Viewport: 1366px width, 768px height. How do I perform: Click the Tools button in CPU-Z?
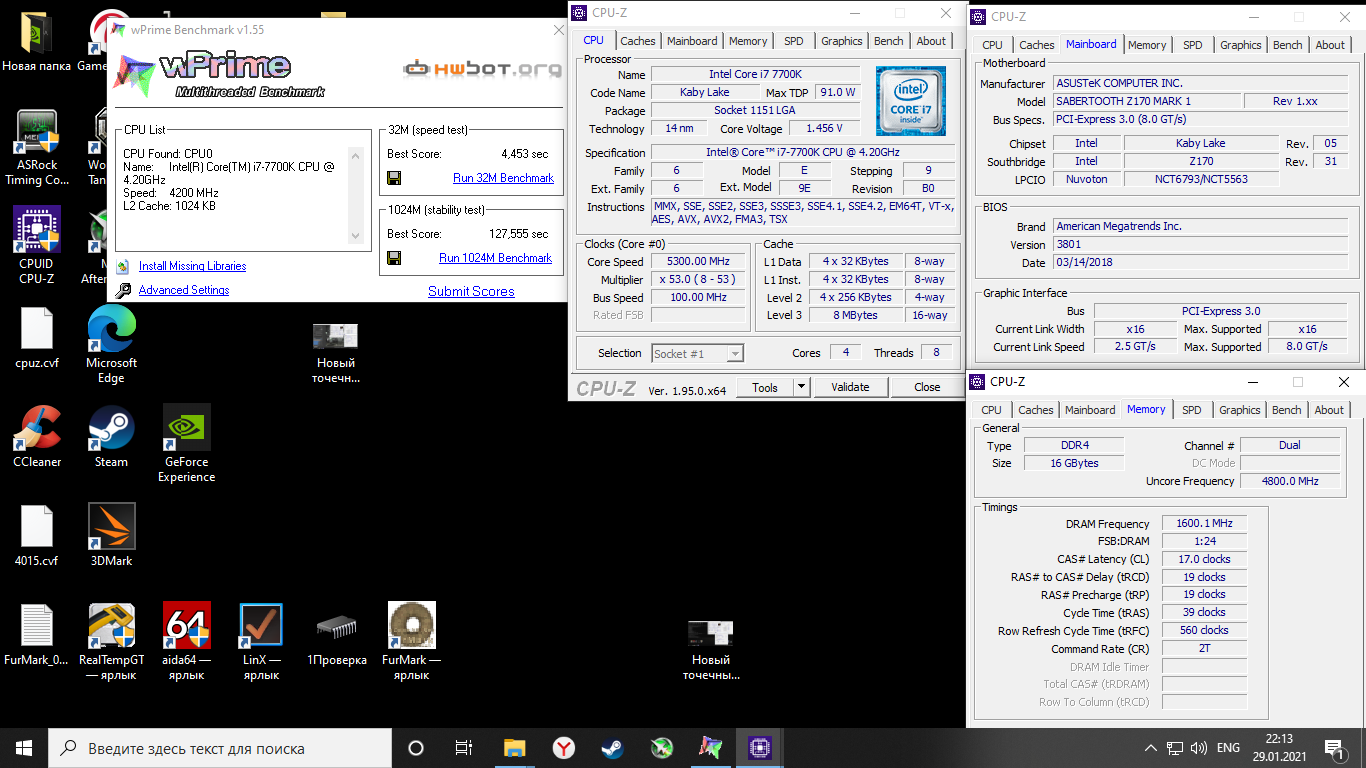[765, 387]
